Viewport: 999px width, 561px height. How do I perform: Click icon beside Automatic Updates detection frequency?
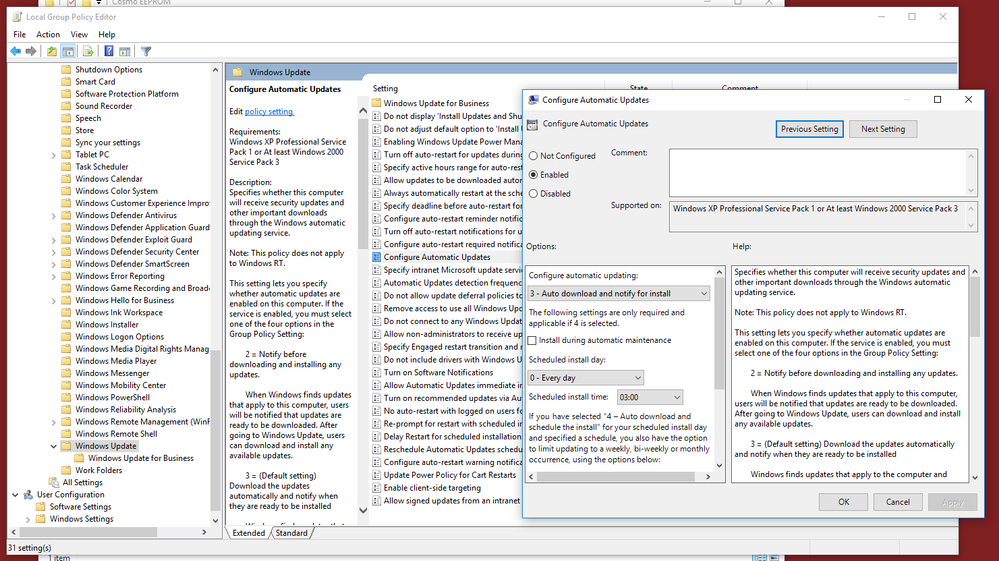377,283
